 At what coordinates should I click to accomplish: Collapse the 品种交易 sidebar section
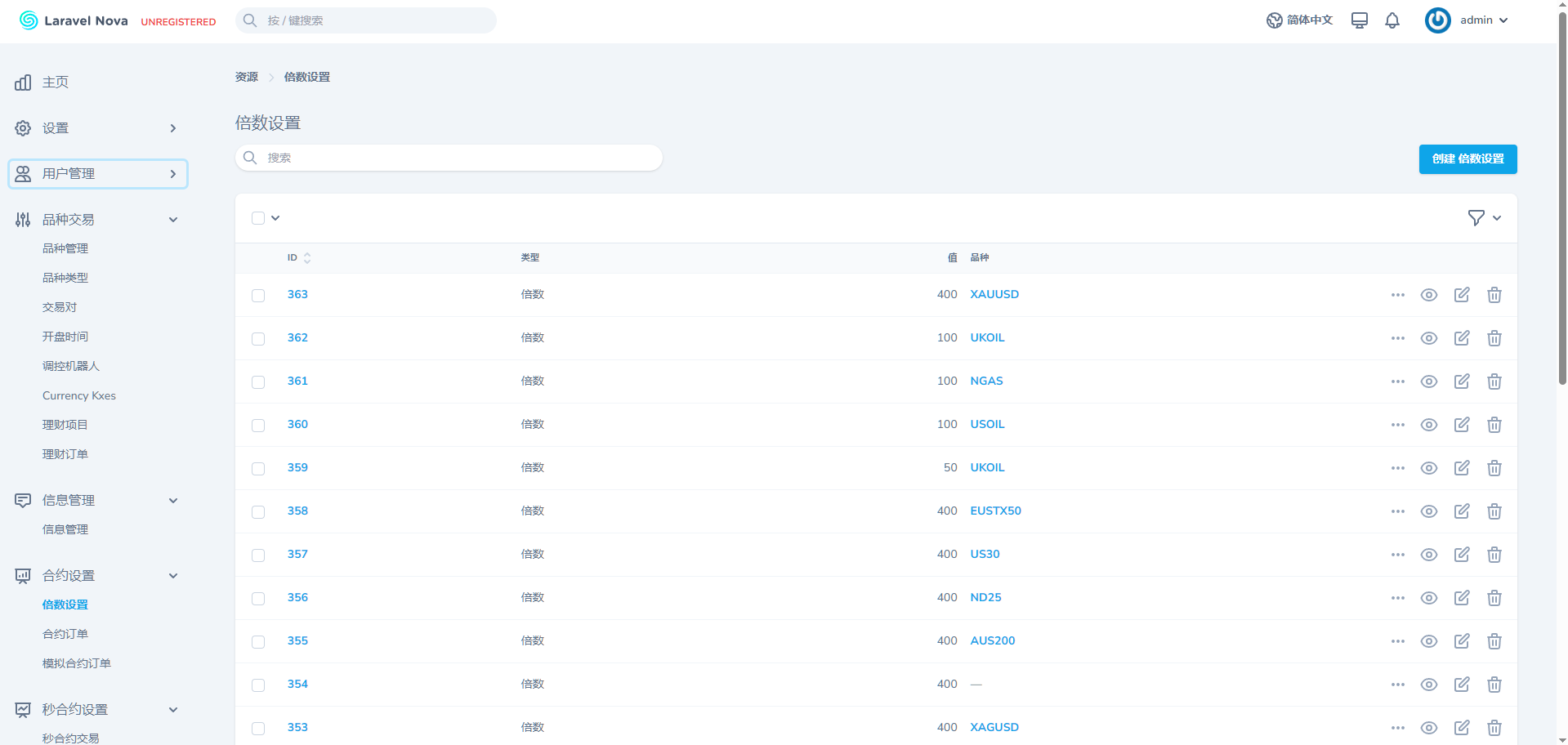98,220
